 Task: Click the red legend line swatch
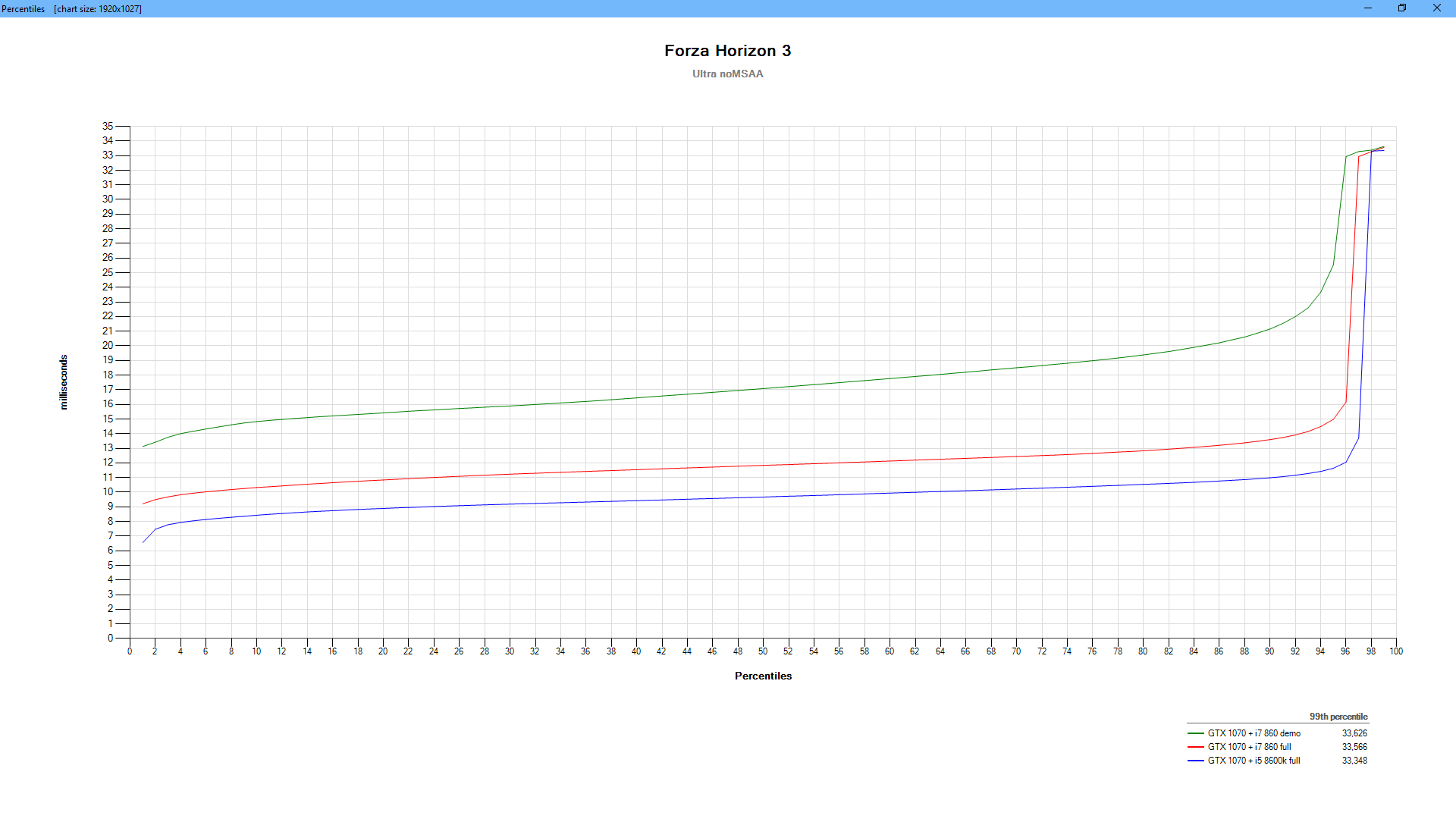[x=1196, y=747]
